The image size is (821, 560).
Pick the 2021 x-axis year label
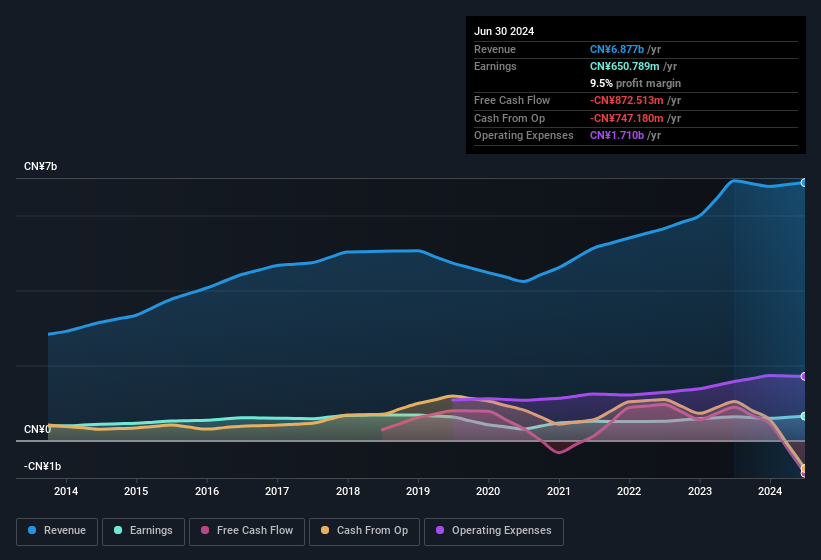pyautogui.click(x=559, y=491)
